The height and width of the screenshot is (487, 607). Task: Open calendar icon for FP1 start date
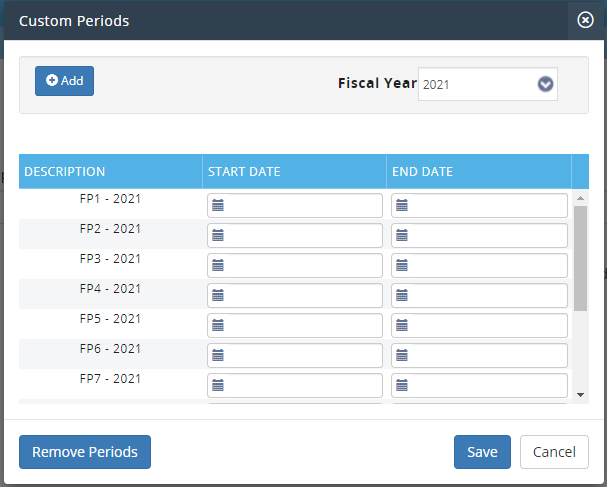218,206
